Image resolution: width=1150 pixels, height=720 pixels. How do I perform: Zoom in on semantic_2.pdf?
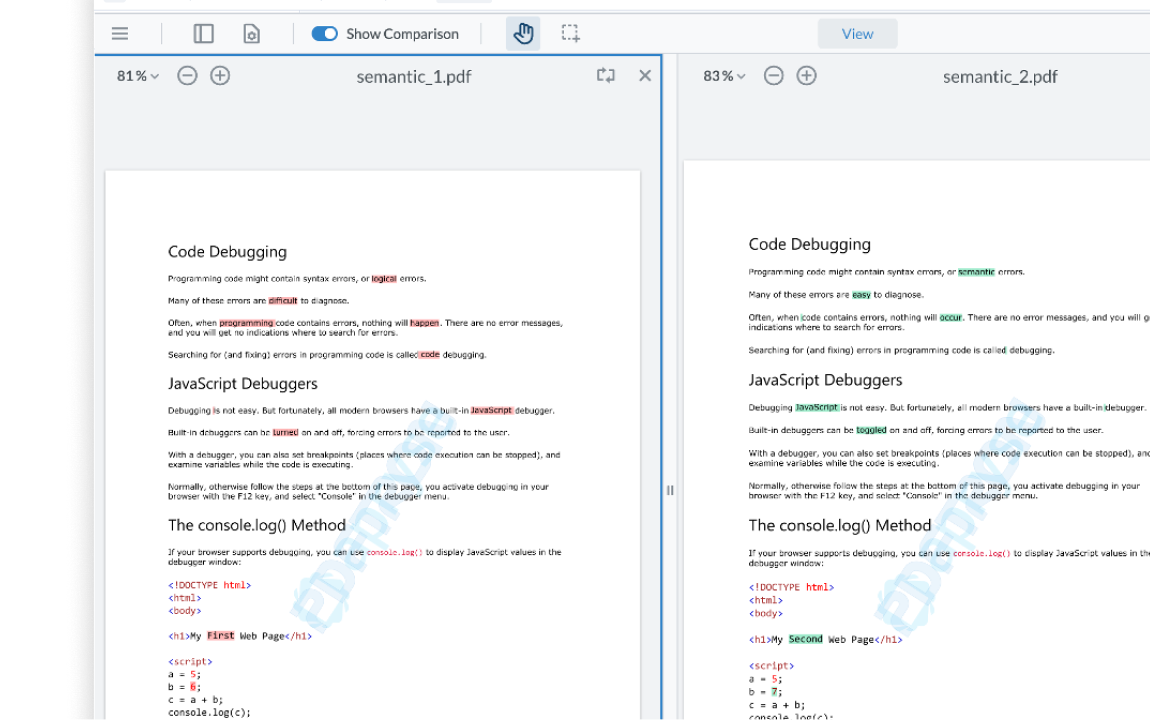pyautogui.click(x=806, y=76)
